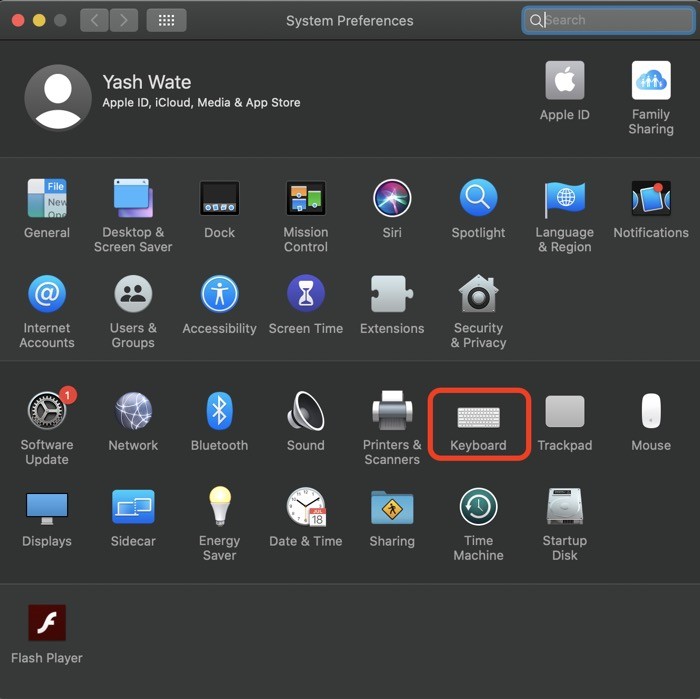The width and height of the screenshot is (700, 699).
Task: Click the Yash Wate profile picture
Action: pyautogui.click(x=58, y=97)
